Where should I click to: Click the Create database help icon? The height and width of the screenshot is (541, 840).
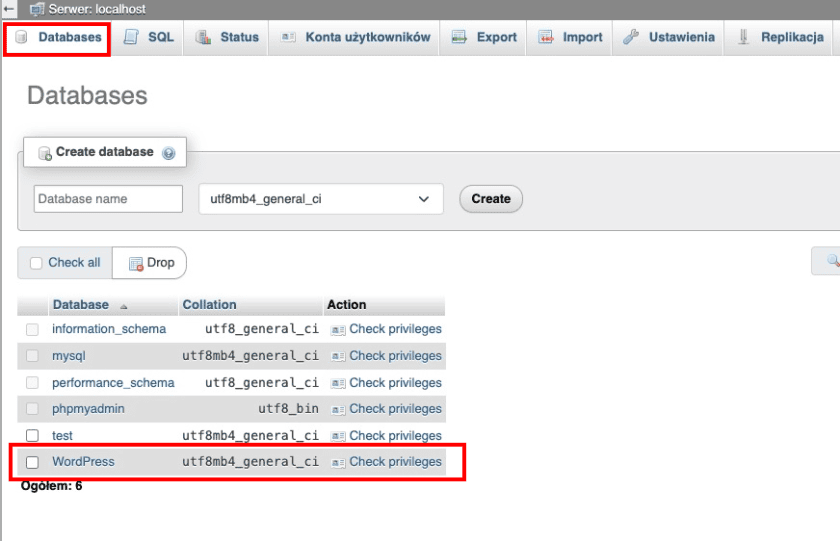tap(168, 153)
